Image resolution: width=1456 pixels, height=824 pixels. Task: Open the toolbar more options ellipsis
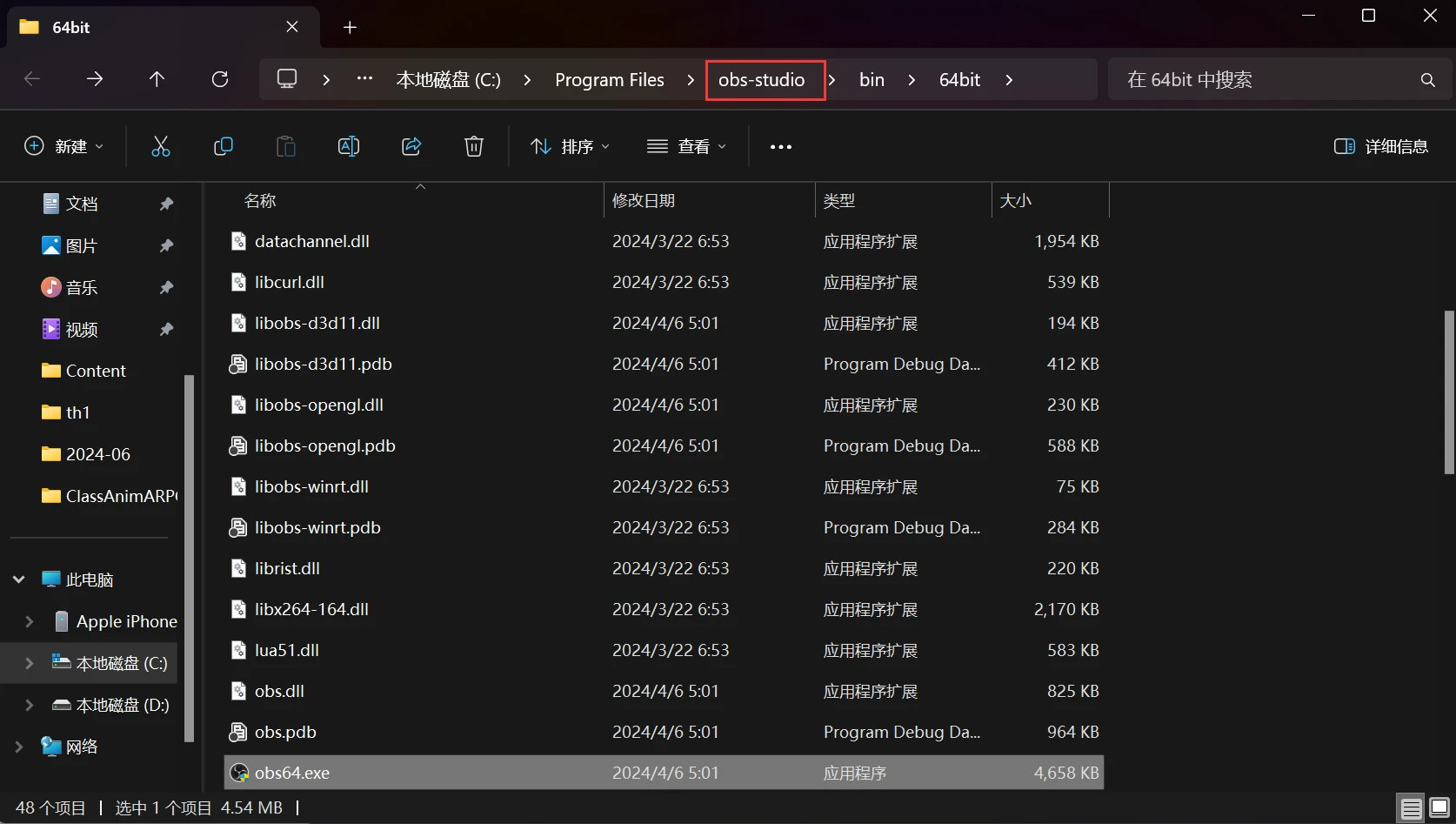coord(781,146)
